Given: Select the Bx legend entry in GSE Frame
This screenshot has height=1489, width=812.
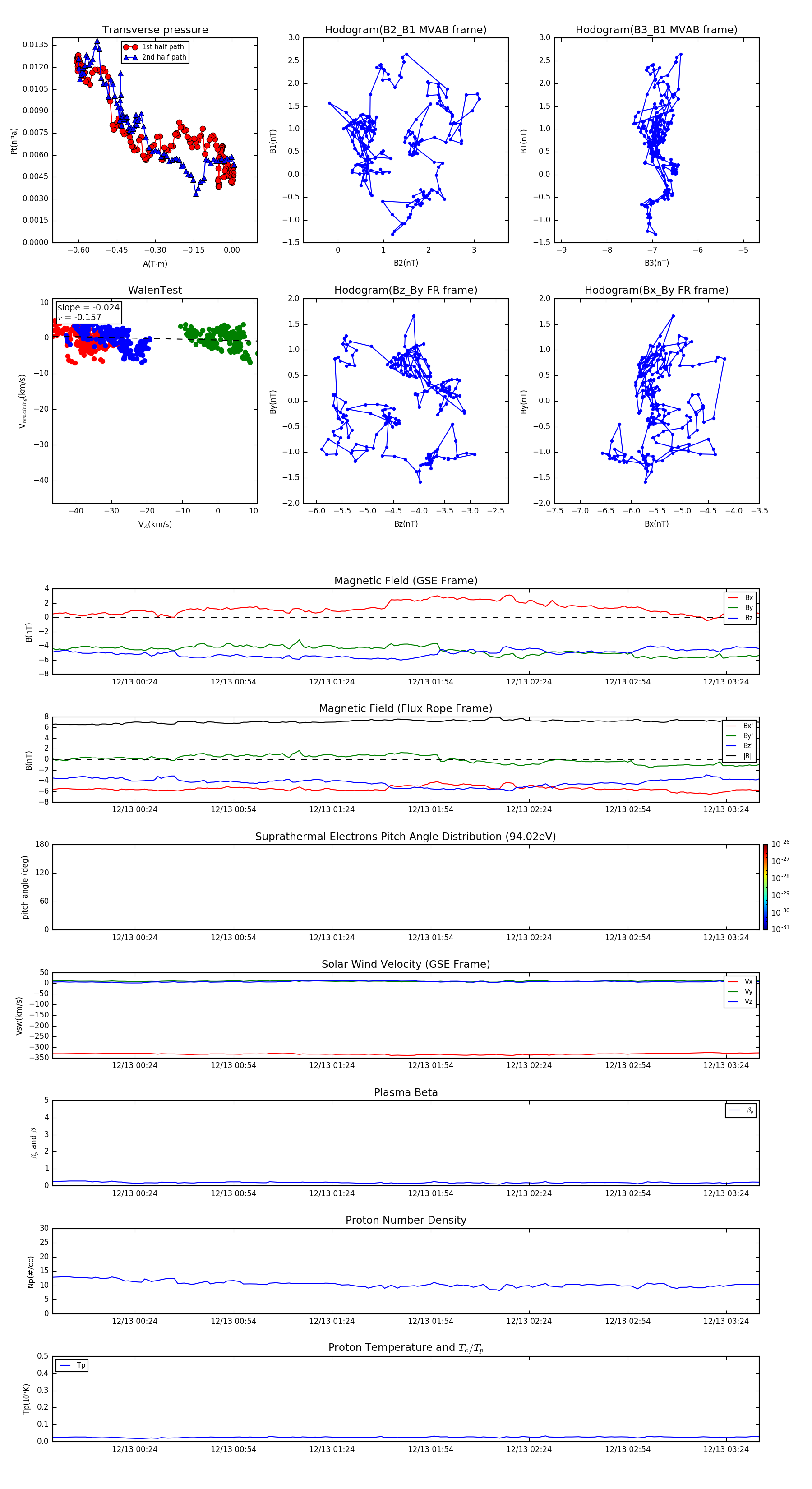Looking at the screenshot, I should (x=740, y=598).
